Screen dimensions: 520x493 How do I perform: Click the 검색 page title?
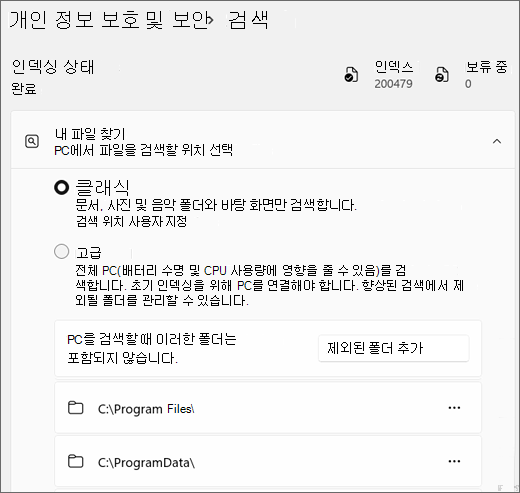[248, 20]
